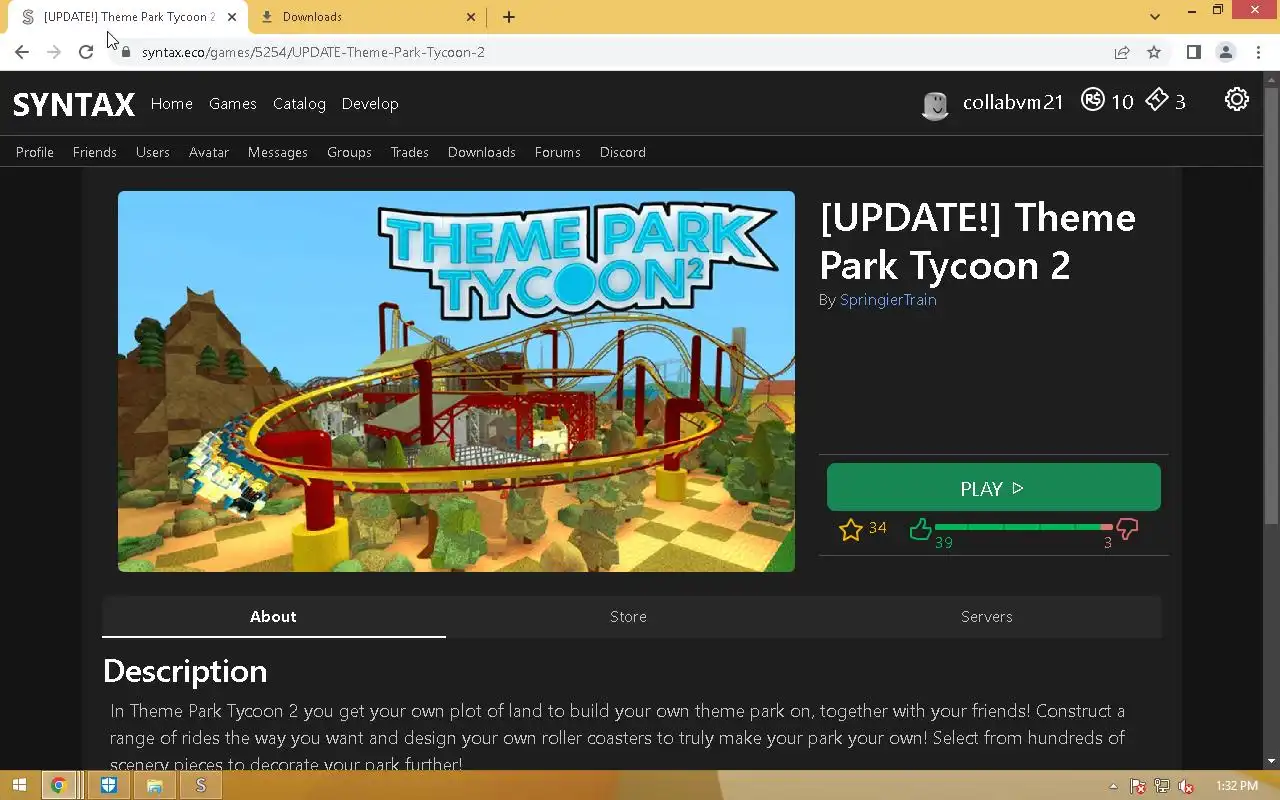
Task: Share this page icon in address bar
Action: point(1122,52)
